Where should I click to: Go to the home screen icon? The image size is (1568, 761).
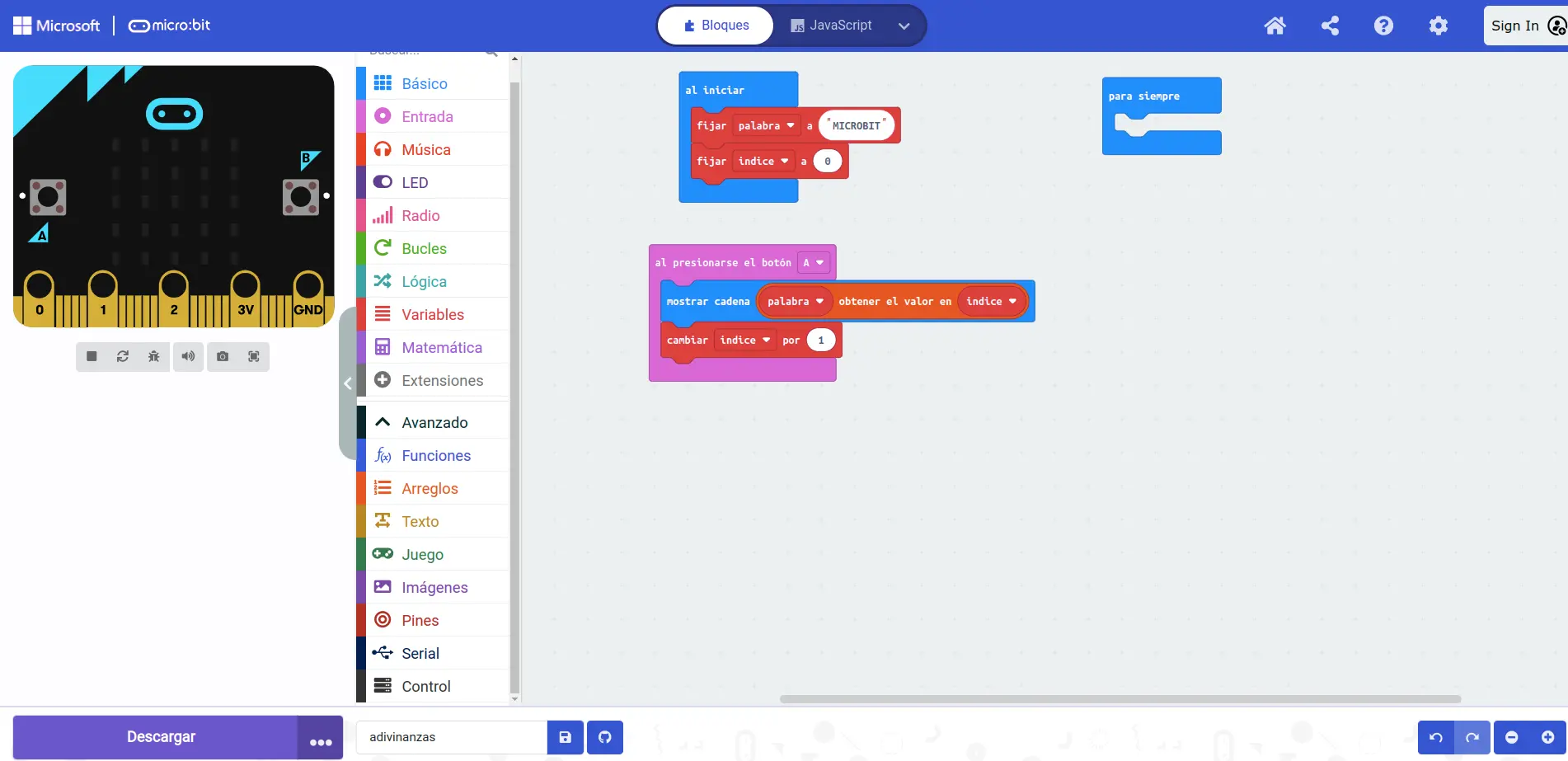[1275, 26]
